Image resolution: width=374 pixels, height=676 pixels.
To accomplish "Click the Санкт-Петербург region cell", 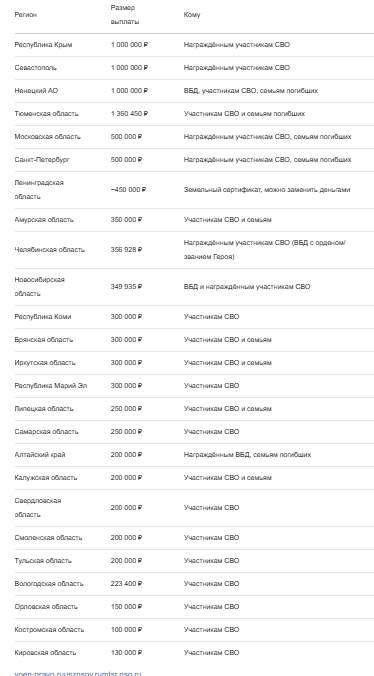I will [42, 160].
